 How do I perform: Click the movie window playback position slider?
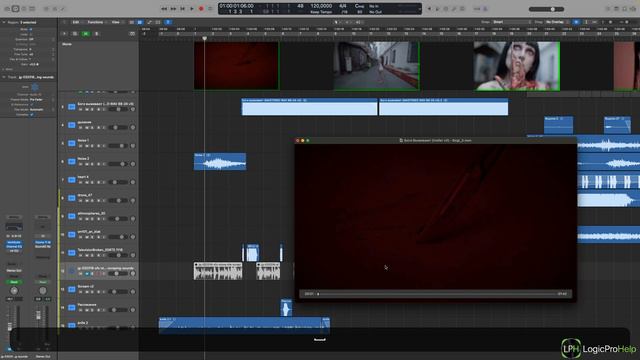(x=436, y=294)
